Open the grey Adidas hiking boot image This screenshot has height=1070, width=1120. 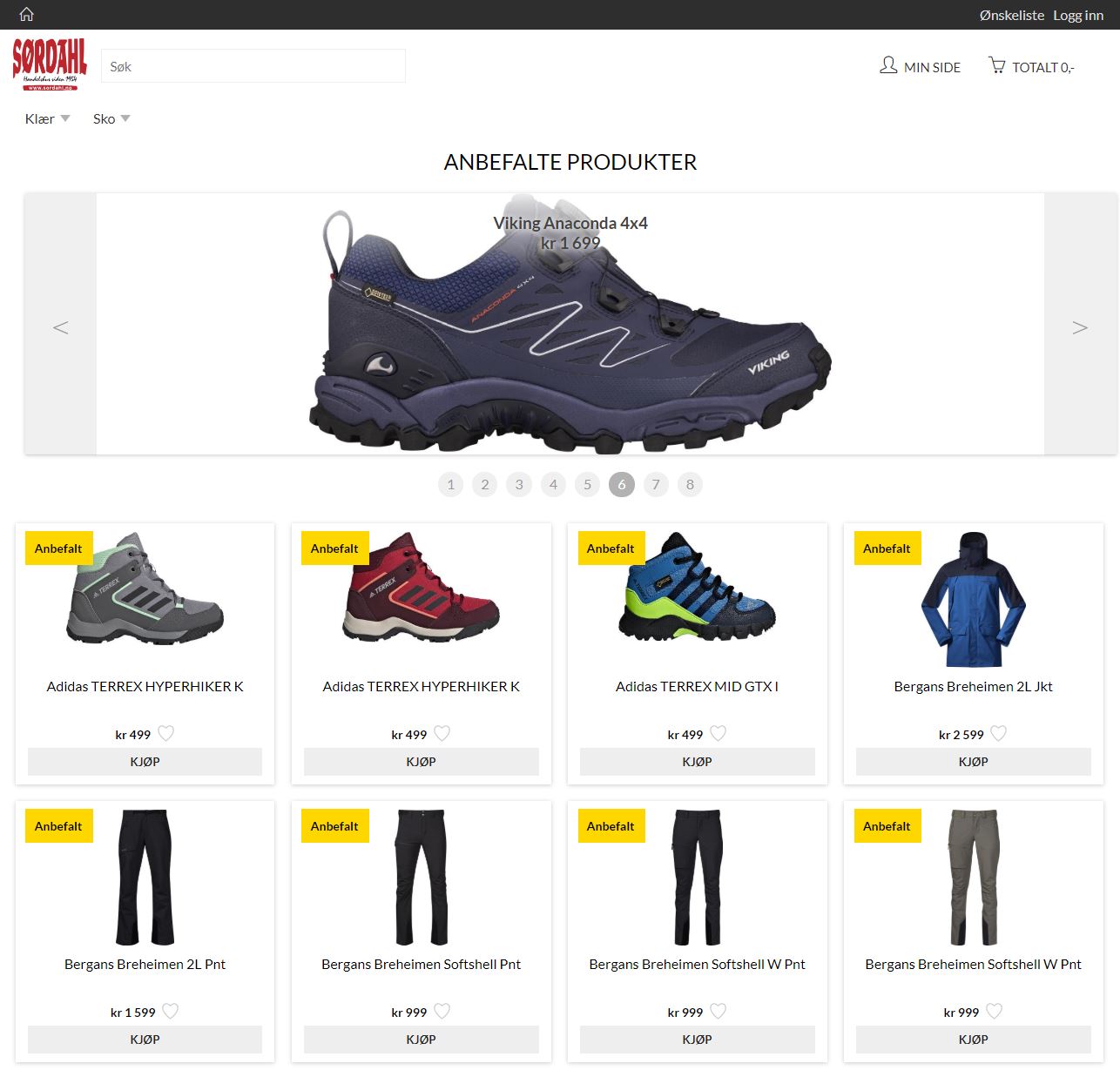145,588
